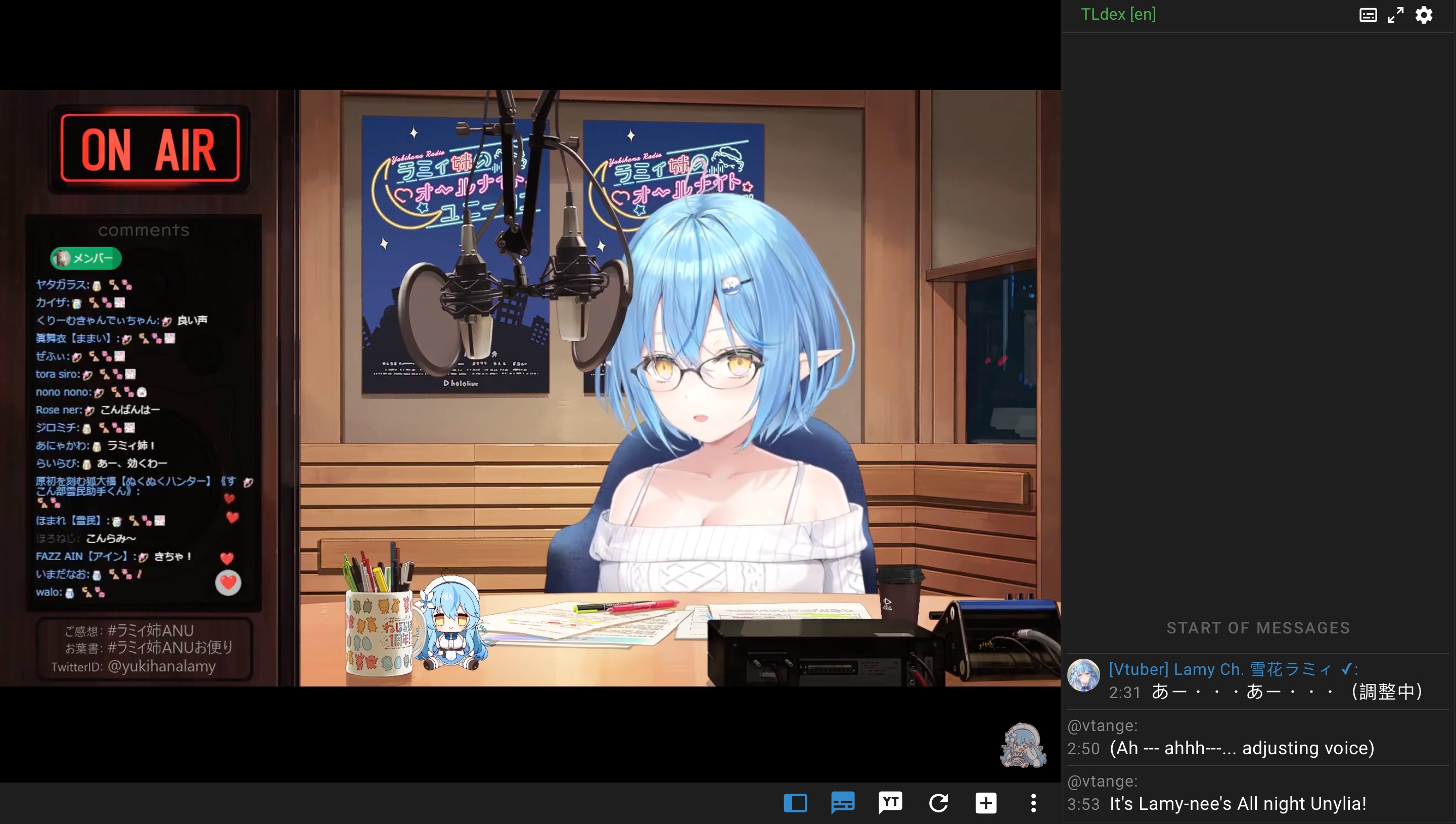Toggle the TLdex chat icon

[x=843, y=802]
